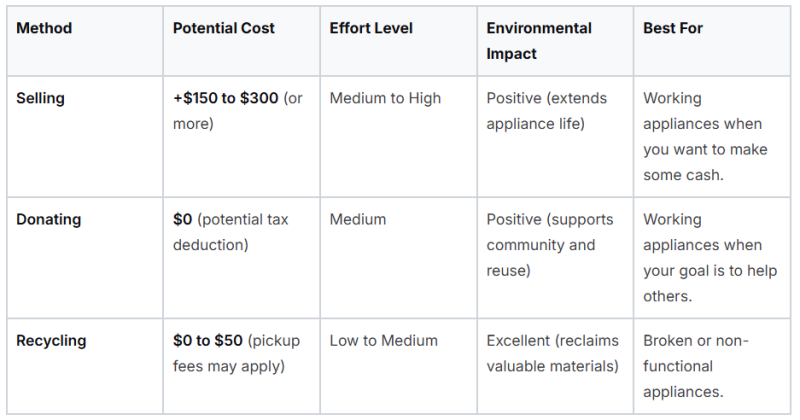Click the $0 potential tax deduction cell
Viewport: 800px width, 420px height.
pos(231,232)
